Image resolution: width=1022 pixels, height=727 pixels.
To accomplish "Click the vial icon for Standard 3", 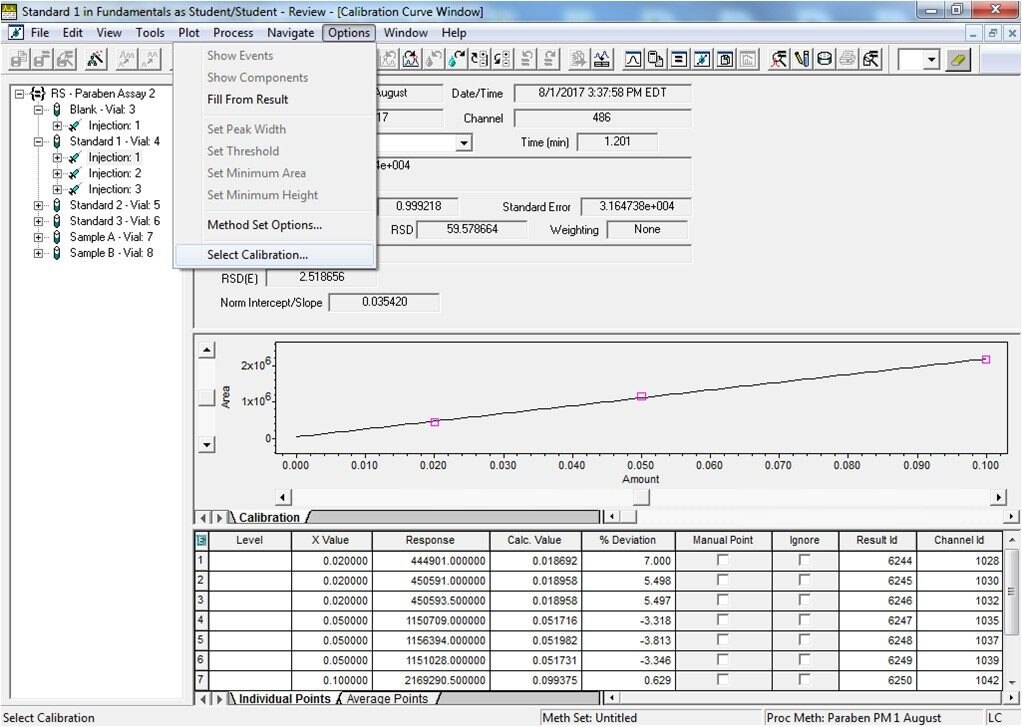I will pyautogui.click(x=57, y=221).
